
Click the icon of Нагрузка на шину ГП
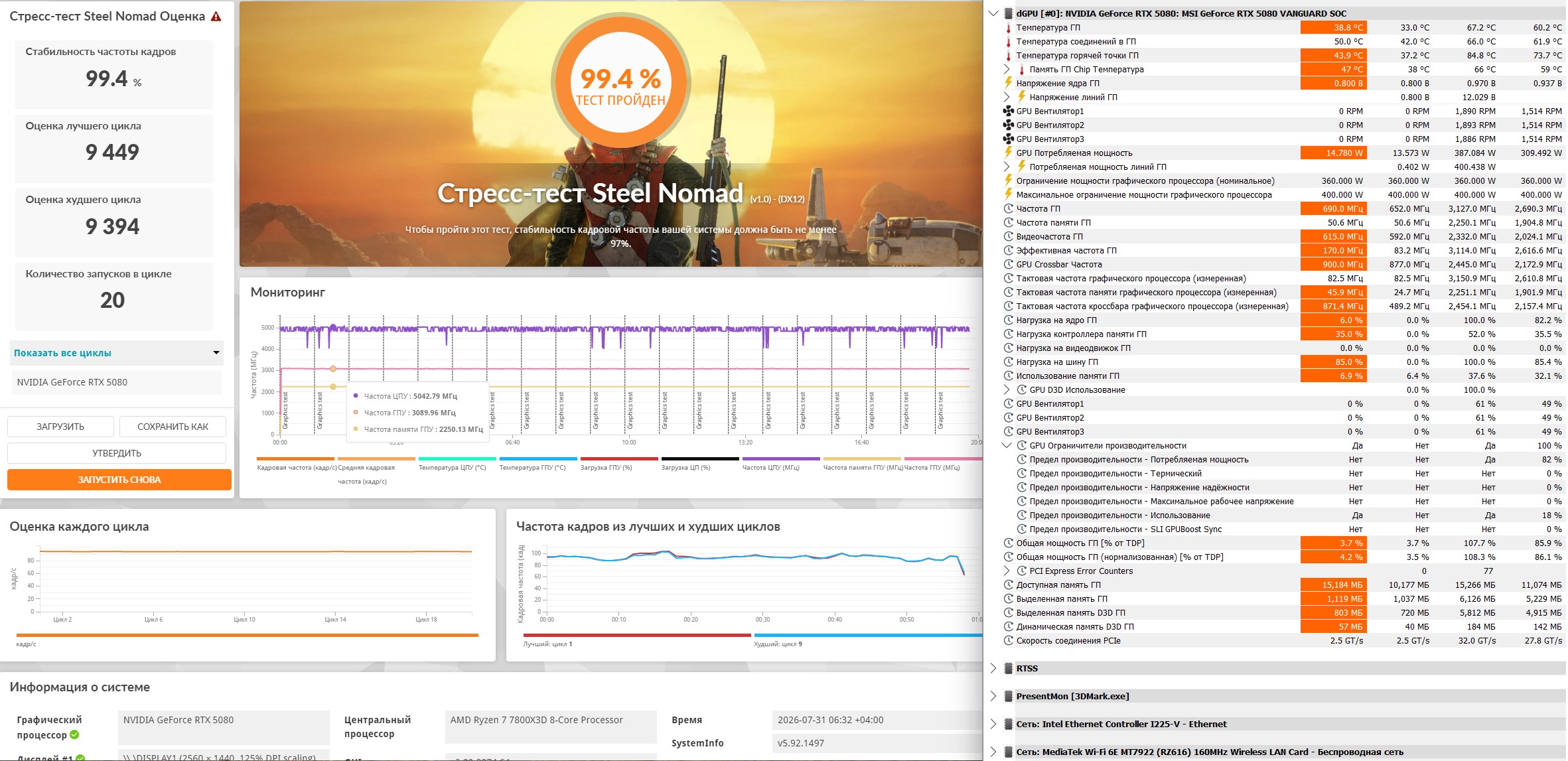(x=1008, y=362)
